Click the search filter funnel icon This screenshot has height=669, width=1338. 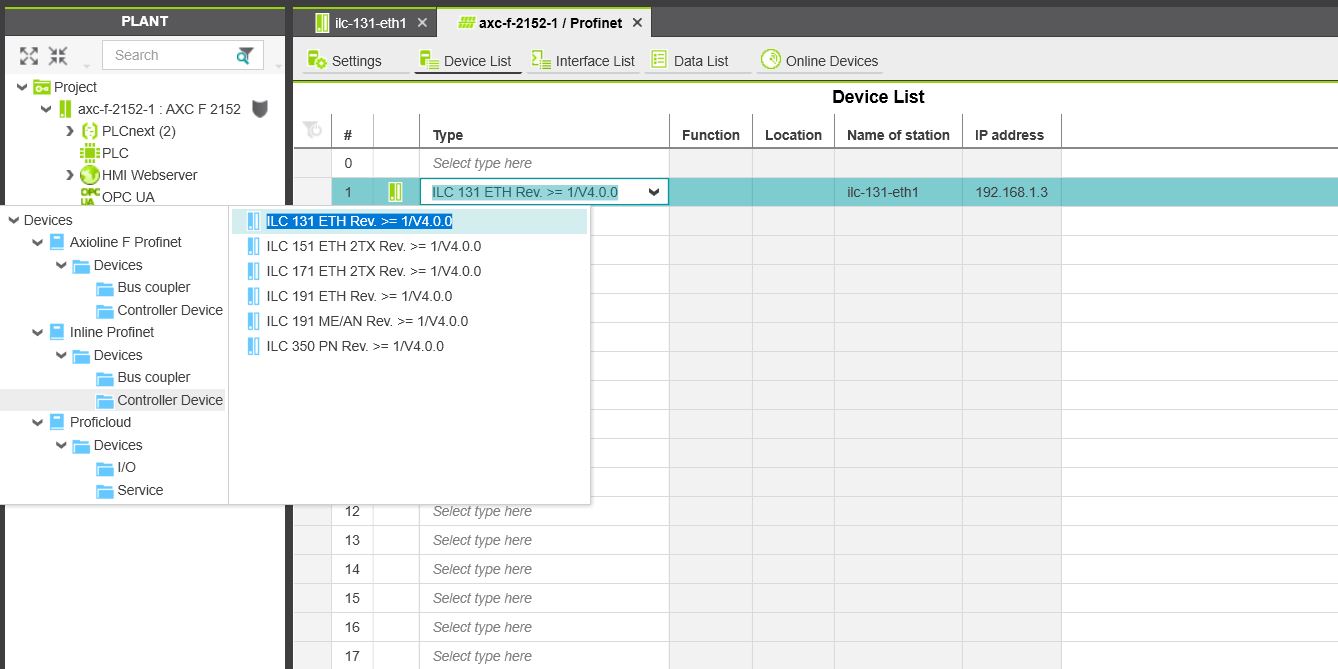point(245,56)
